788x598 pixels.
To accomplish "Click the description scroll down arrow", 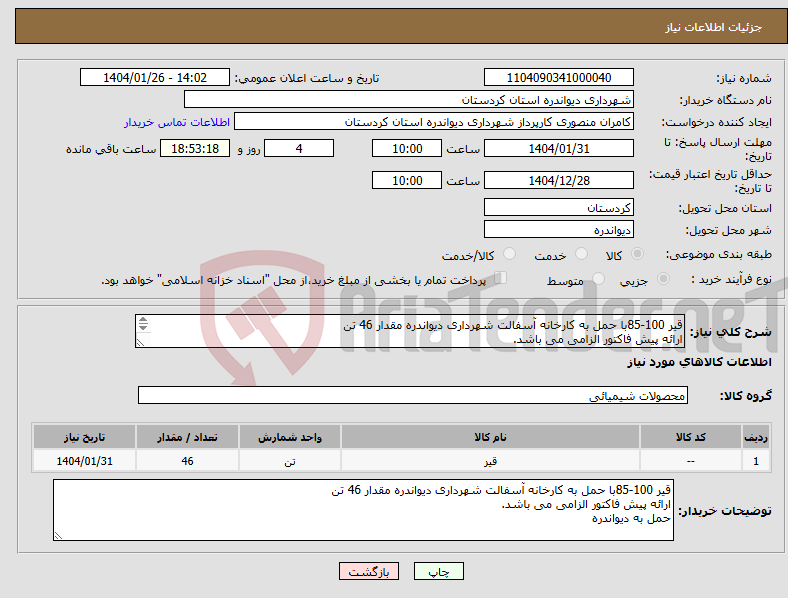I will point(143,327).
